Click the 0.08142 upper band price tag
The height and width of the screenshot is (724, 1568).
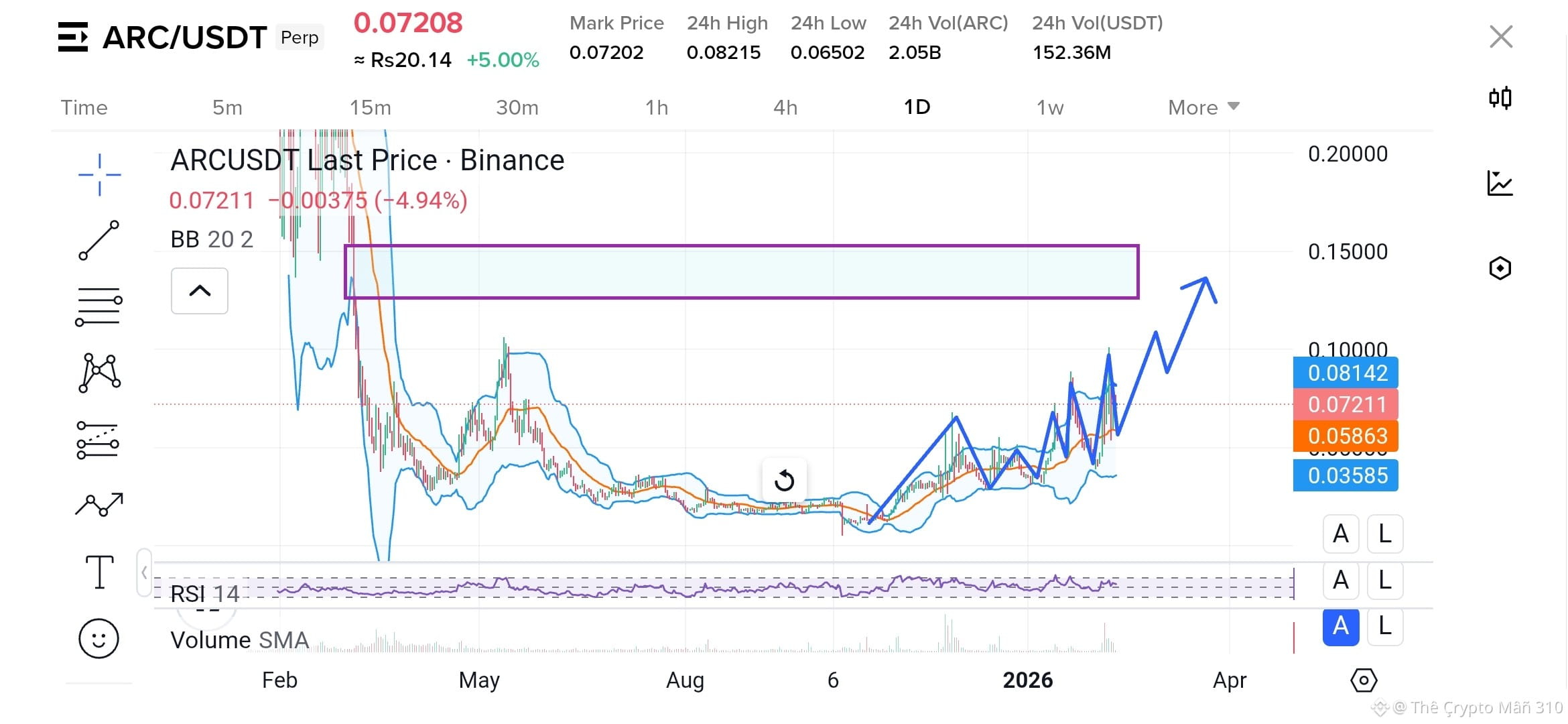[x=1346, y=373]
